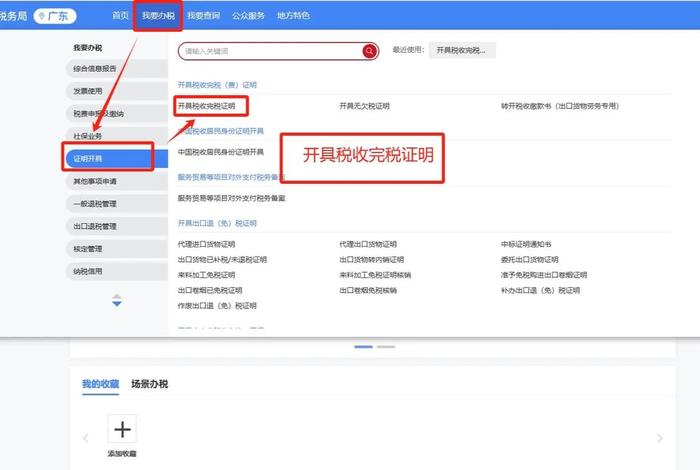Viewport: 700px width, 470px height.
Task: Click the sidebar up arrow
Action: pyautogui.click(x=117, y=297)
